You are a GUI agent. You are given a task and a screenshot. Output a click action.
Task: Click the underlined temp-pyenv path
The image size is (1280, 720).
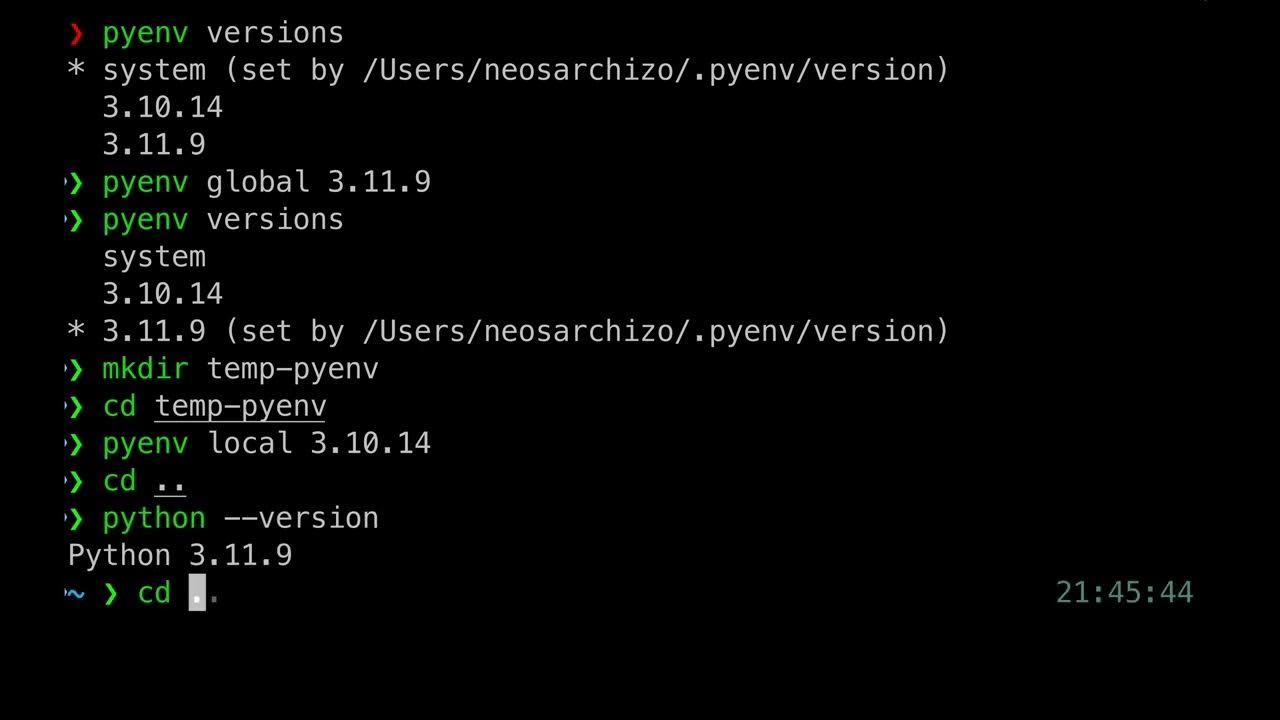[240, 406]
